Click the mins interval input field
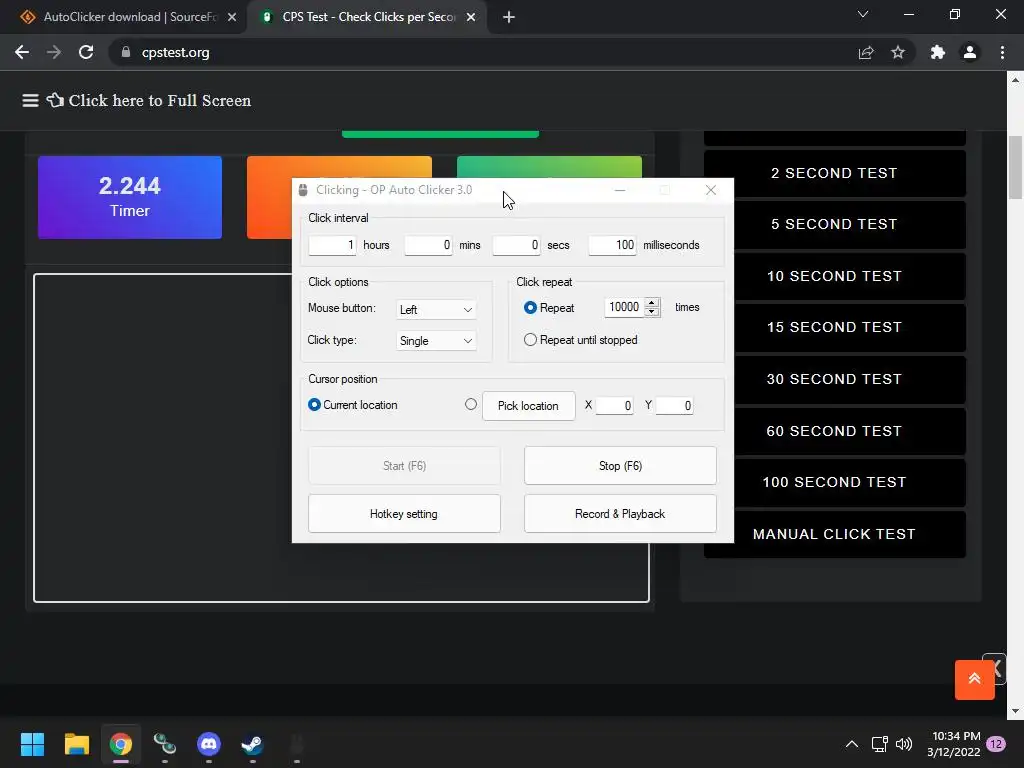 [428, 246]
